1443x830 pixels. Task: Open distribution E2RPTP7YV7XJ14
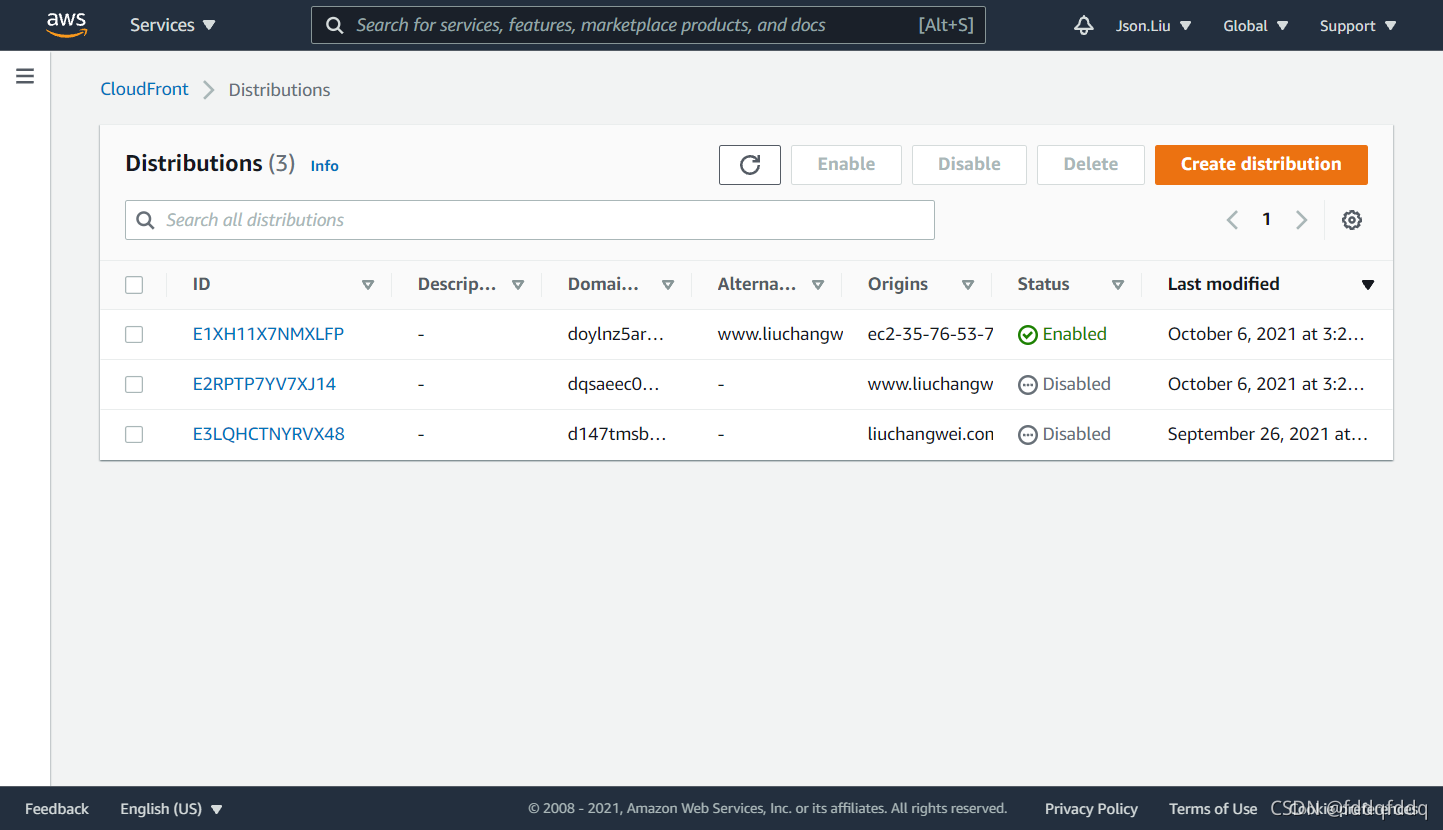(264, 385)
